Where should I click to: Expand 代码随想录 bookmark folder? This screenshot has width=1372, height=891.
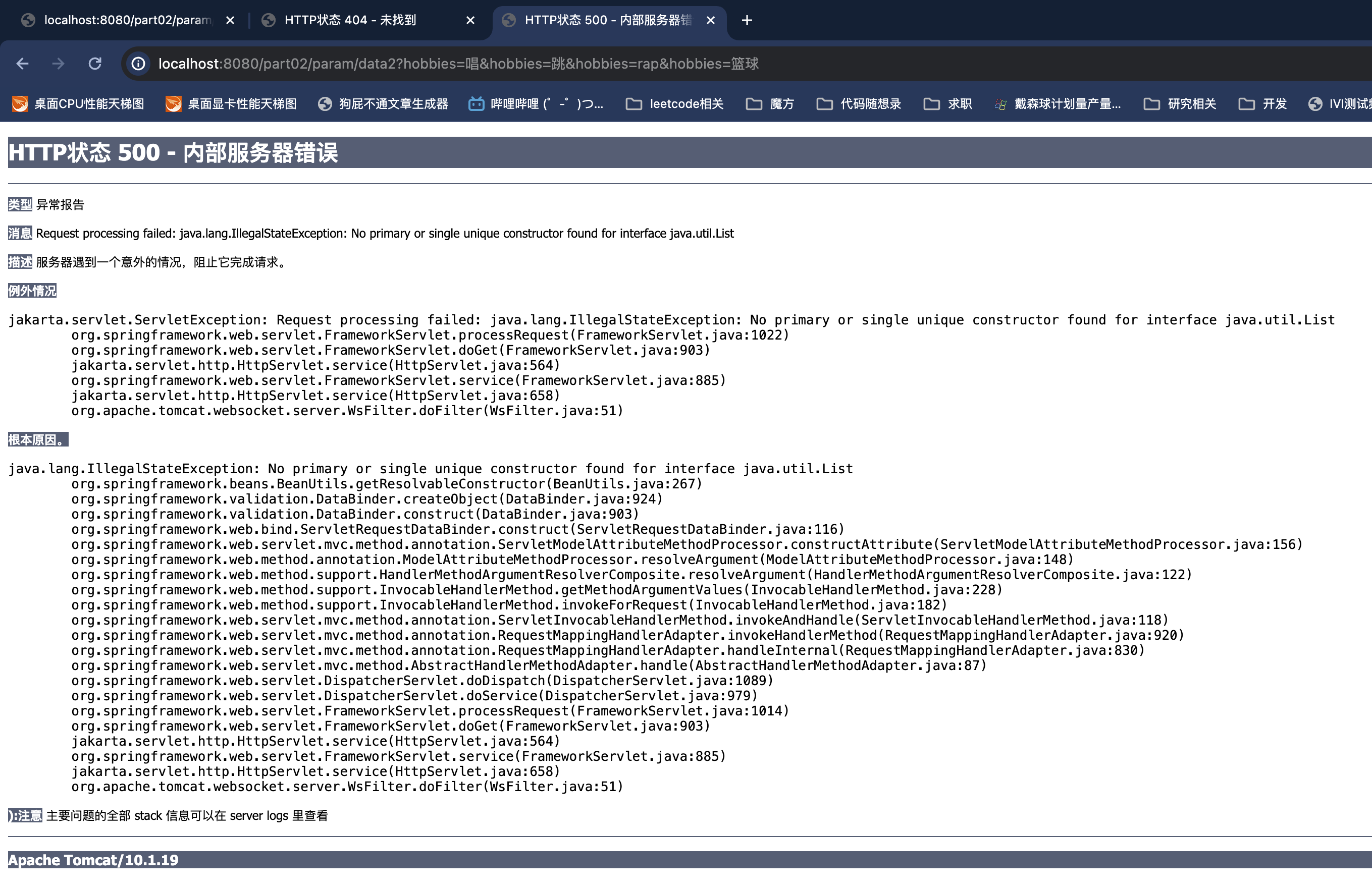click(859, 104)
